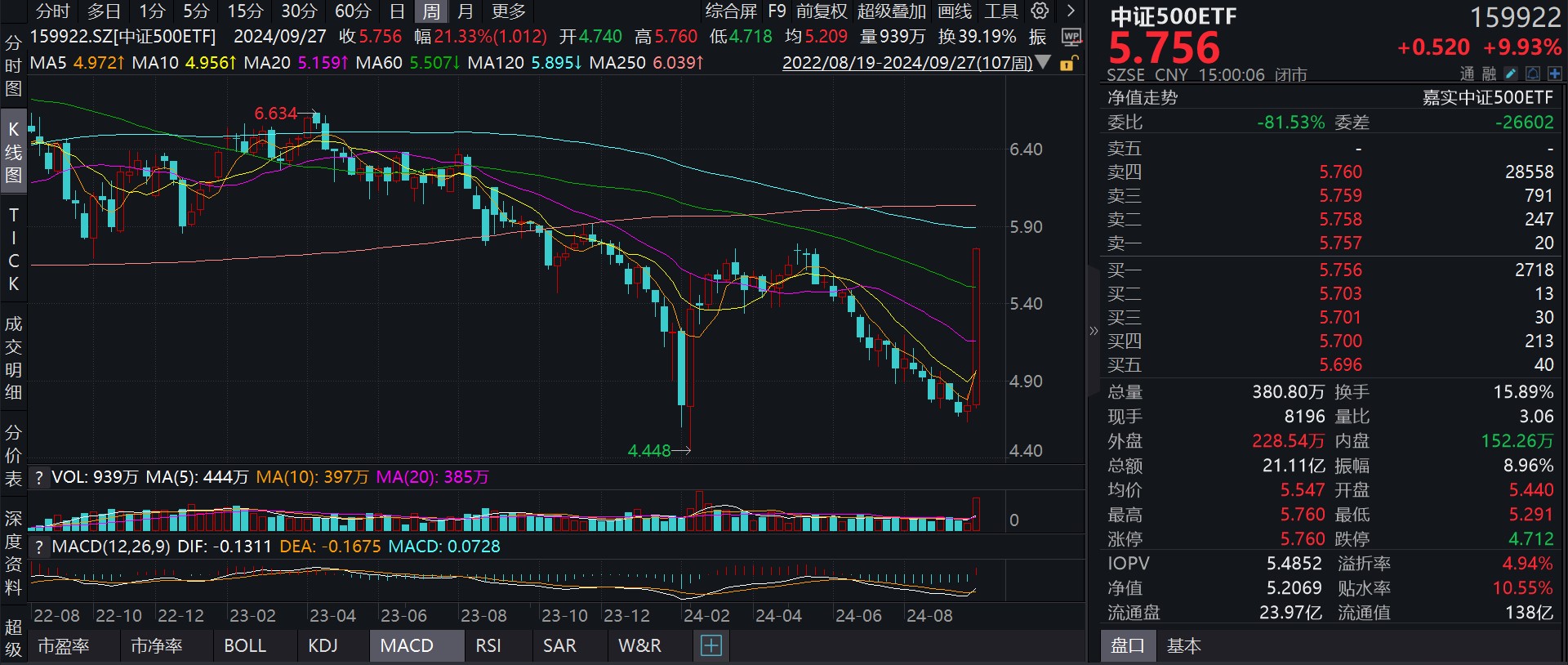Open the 前复权 adjustment dropdown
Image resolution: width=1568 pixels, height=665 pixels.
822,11
